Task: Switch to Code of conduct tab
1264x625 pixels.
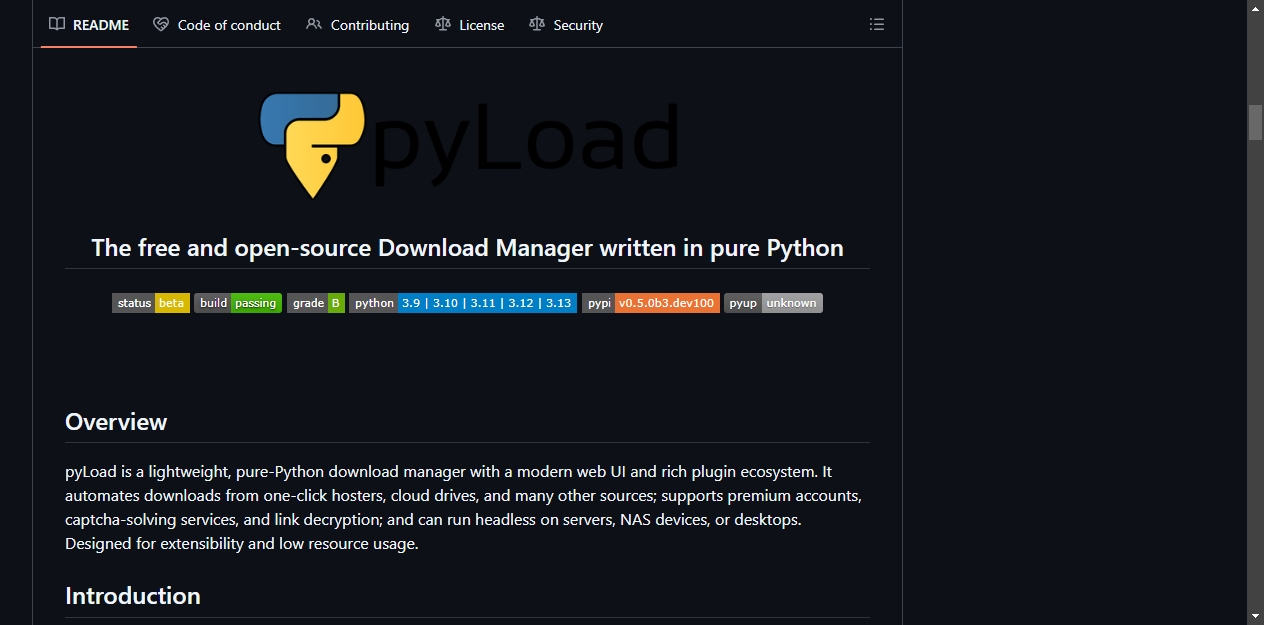Action: coord(217,25)
